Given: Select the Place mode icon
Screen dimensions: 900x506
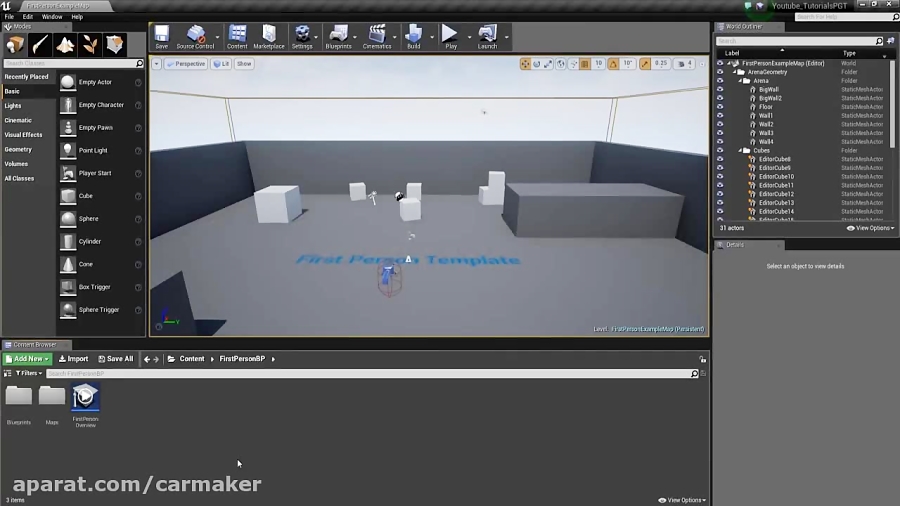Looking at the screenshot, I should point(15,45).
